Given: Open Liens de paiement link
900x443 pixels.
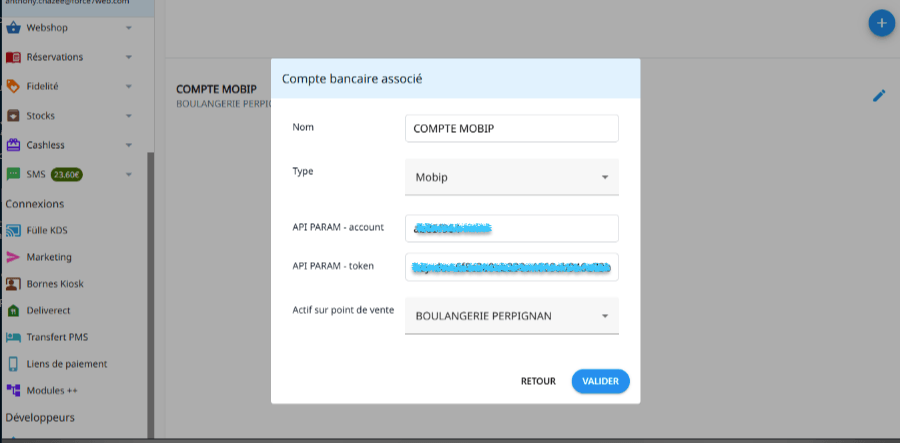Looking at the screenshot, I should (67, 364).
